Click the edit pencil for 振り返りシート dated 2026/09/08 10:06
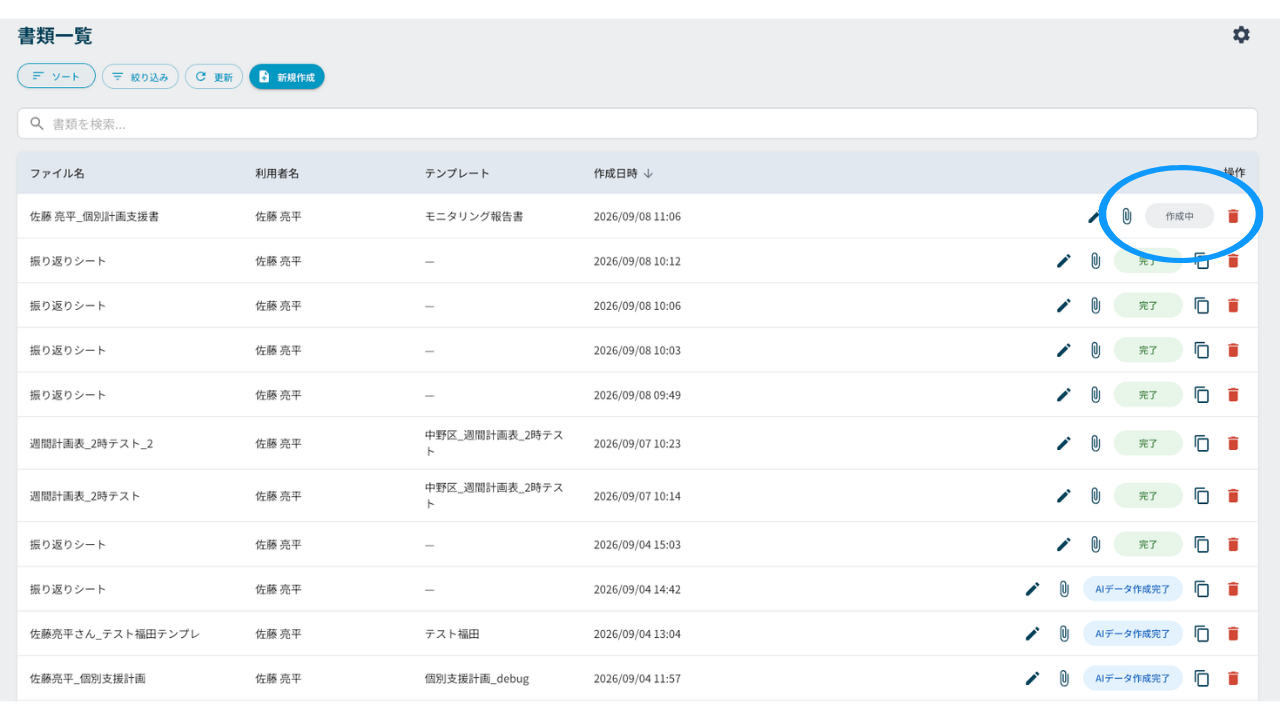 pos(1064,305)
